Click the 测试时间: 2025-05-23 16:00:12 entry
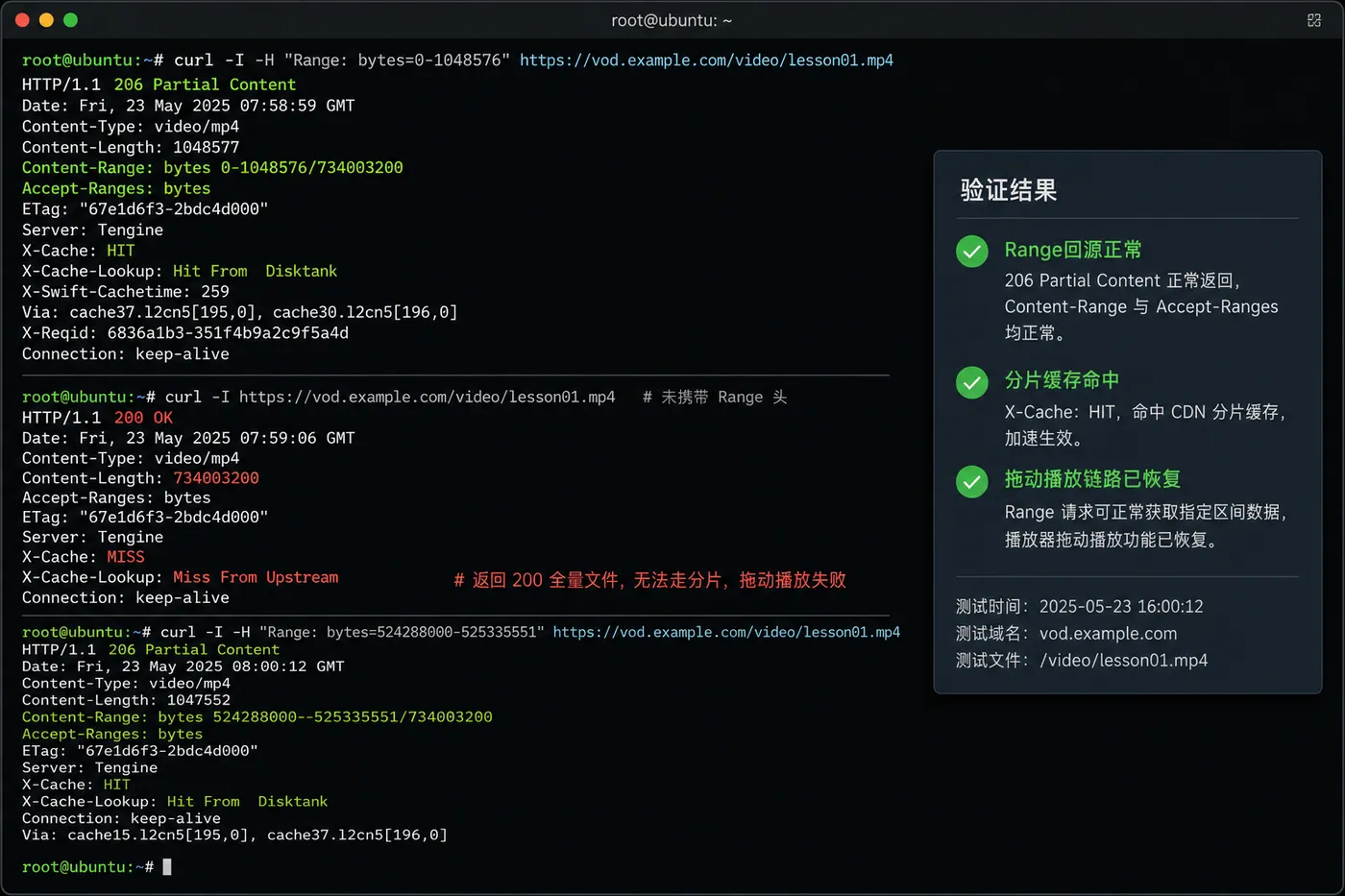This screenshot has width=1345, height=896. pyautogui.click(x=1079, y=607)
